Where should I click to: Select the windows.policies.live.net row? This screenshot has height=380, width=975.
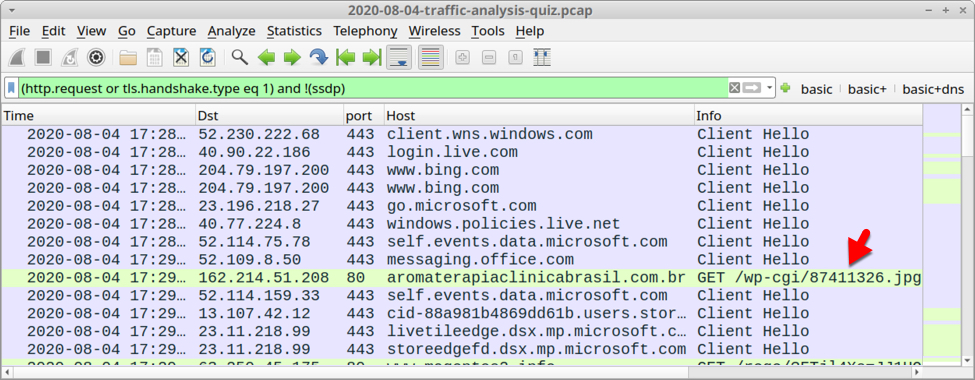coord(461,224)
